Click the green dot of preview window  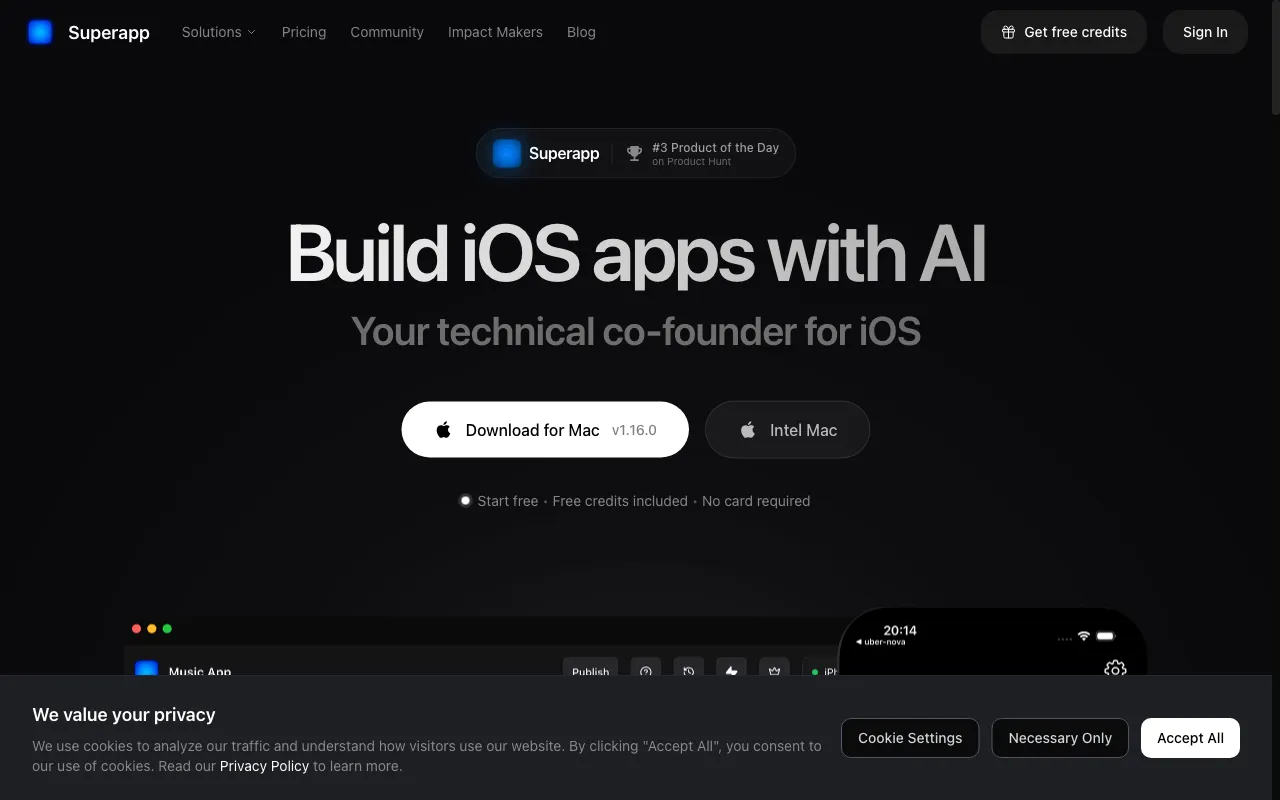167,629
